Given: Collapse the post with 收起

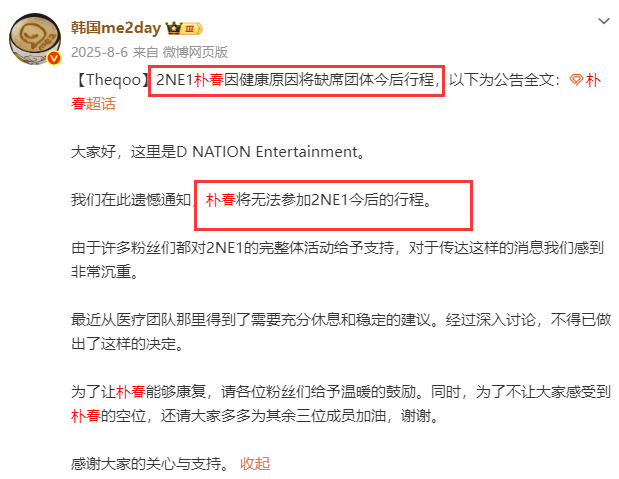Looking at the screenshot, I should click(x=255, y=464).
